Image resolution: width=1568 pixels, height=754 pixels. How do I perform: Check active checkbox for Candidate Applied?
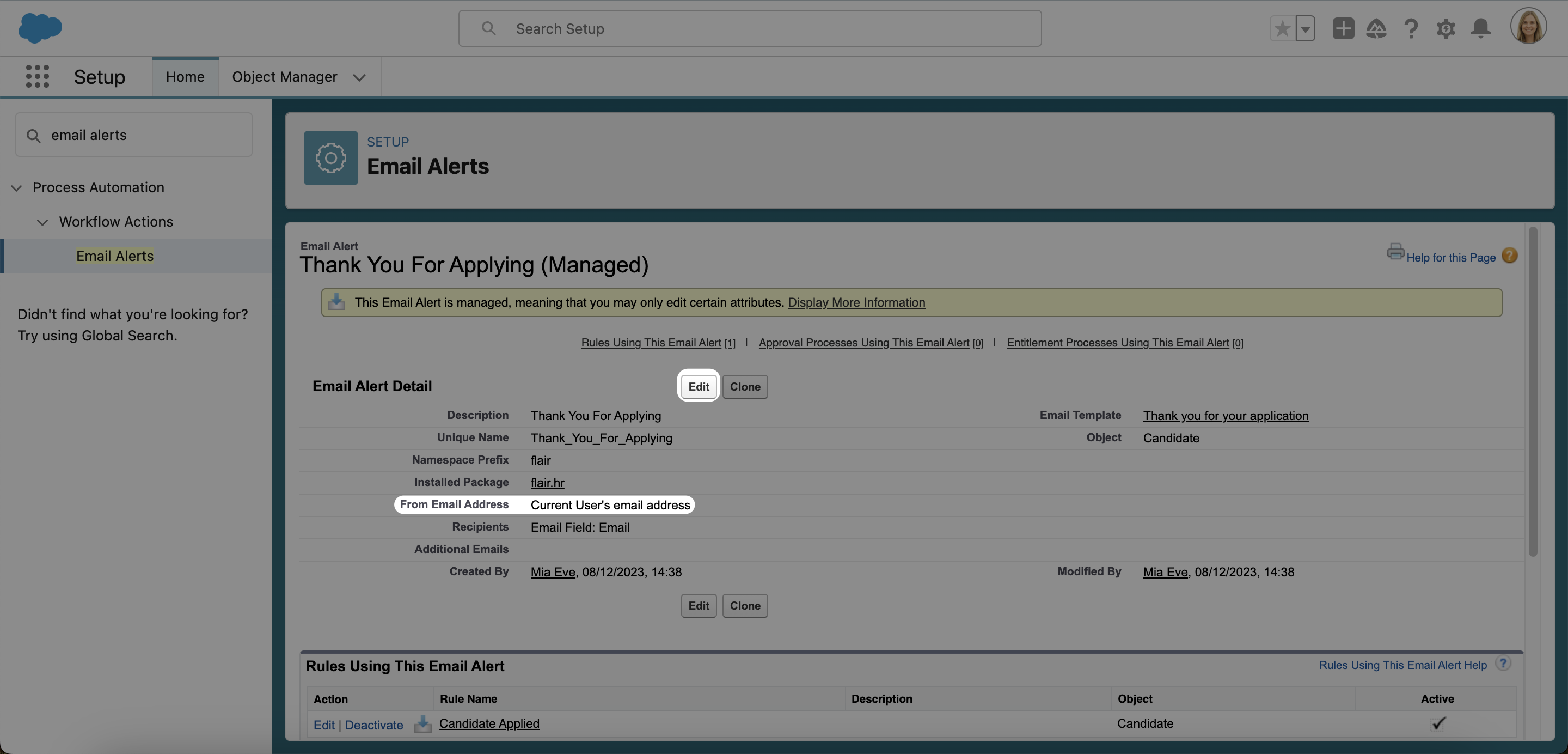click(x=1437, y=723)
